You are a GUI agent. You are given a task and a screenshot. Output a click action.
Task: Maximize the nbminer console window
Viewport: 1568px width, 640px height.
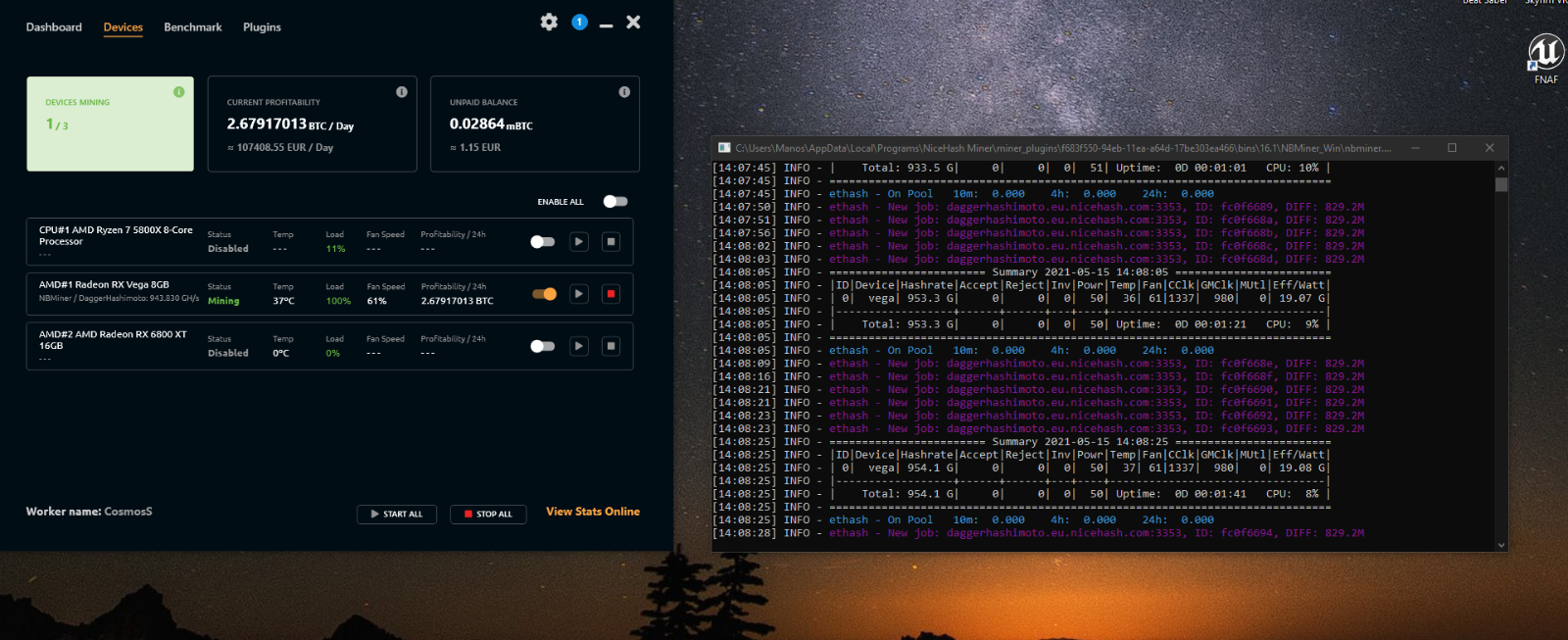[x=1452, y=148]
